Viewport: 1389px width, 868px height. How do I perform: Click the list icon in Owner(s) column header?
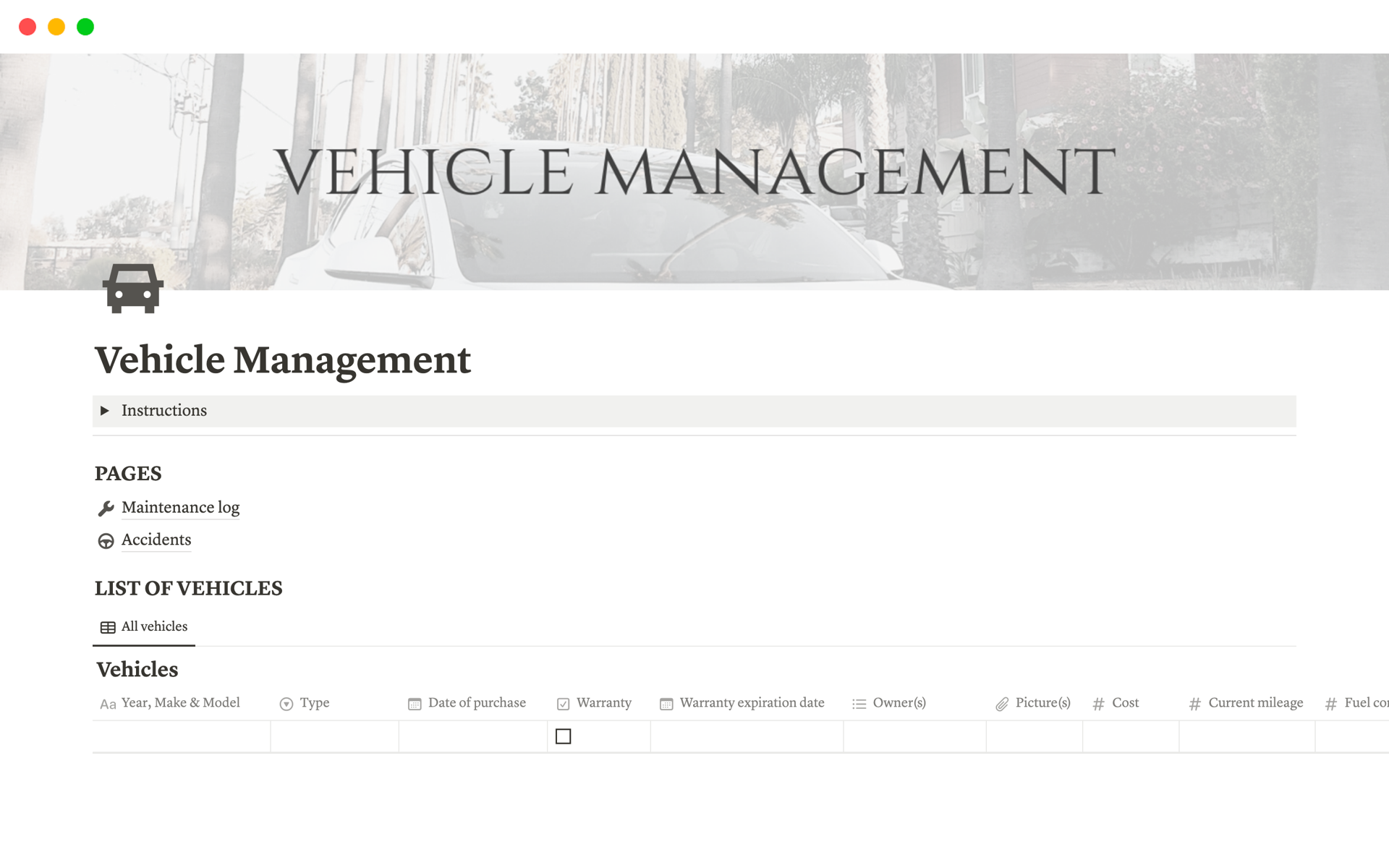coord(858,702)
